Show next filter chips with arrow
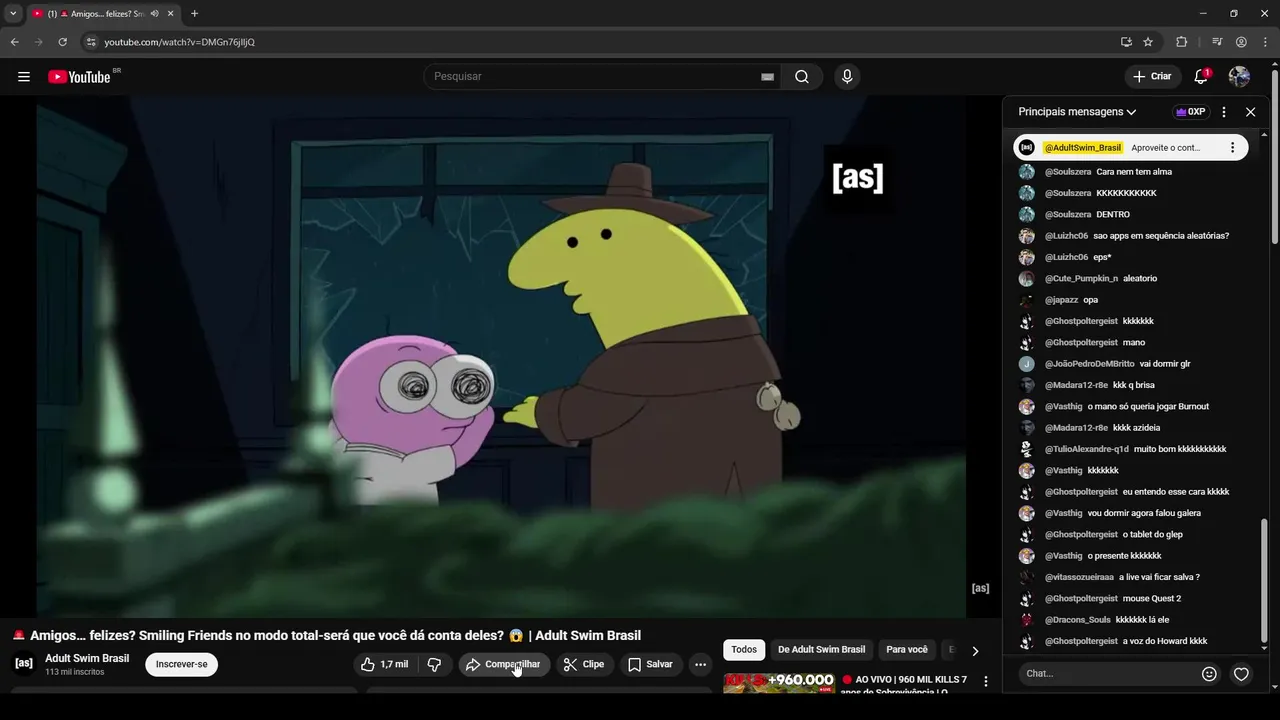Image resolution: width=1280 pixels, height=720 pixels. (x=975, y=651)
